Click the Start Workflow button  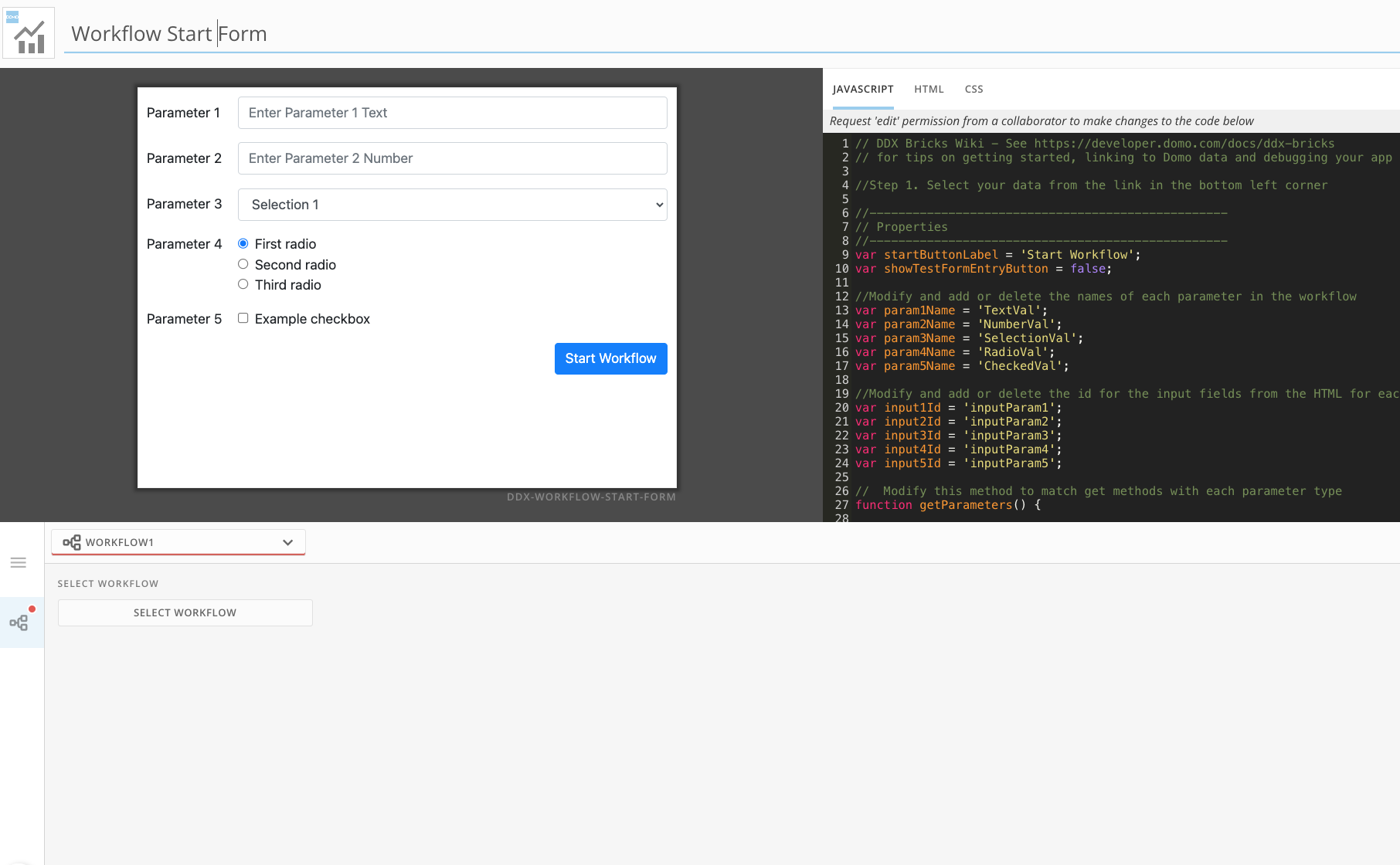click(x=610, y=358)
